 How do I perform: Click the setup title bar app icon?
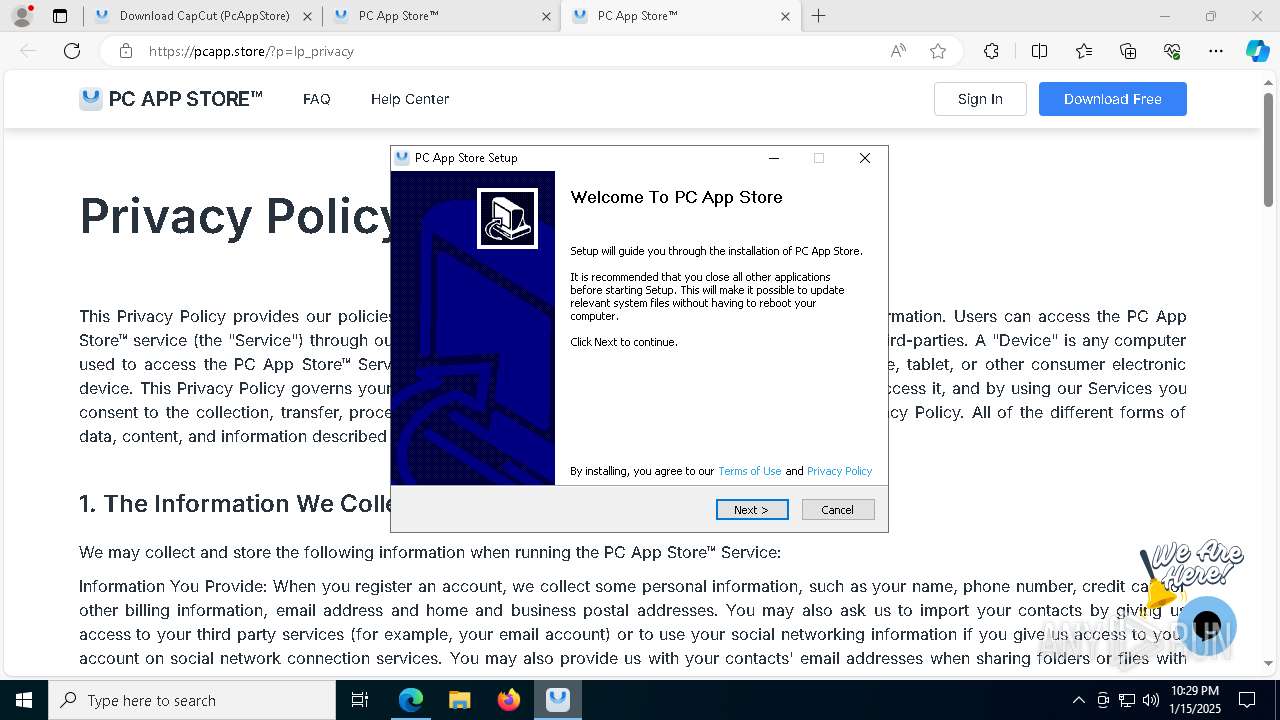coord(402,158)
